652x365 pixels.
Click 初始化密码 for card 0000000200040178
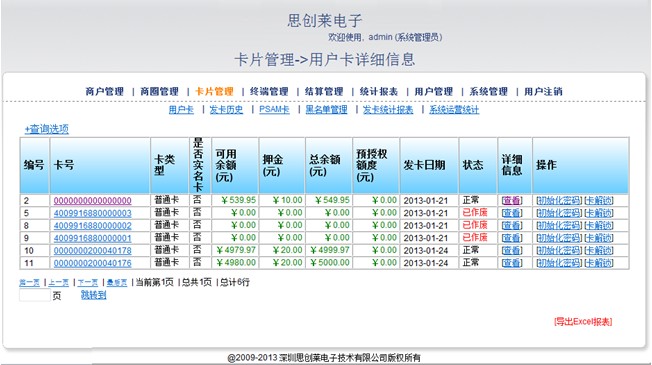(x=559, y=251)
